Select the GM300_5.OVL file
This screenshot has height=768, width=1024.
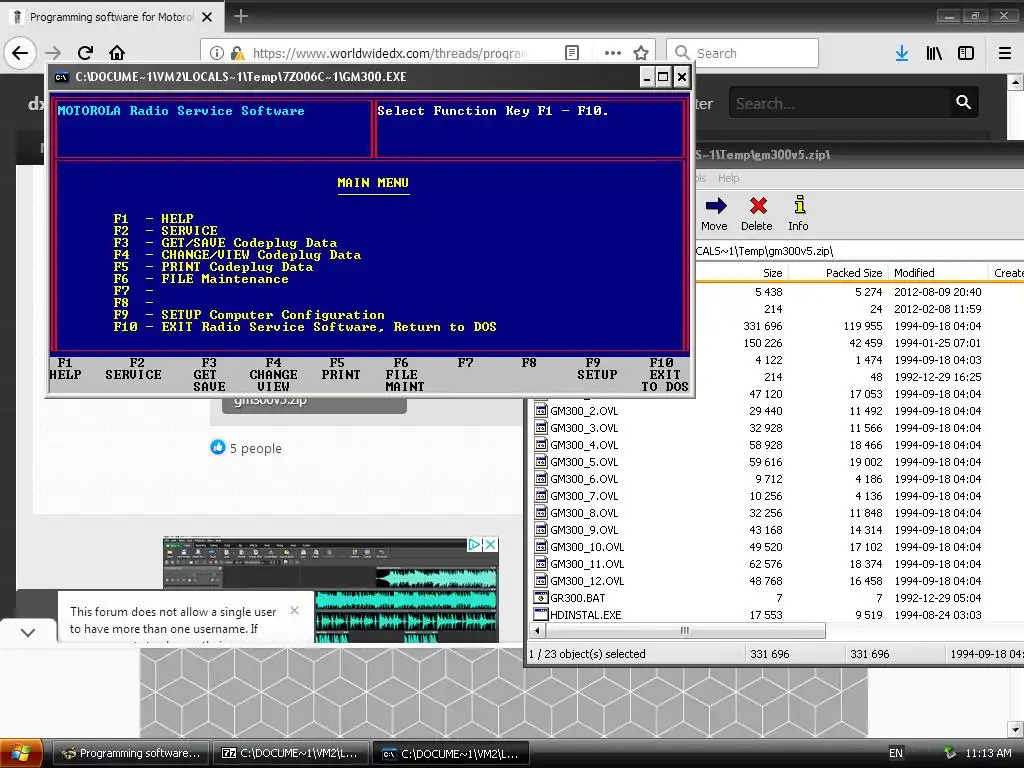click(x=577, y=462)
